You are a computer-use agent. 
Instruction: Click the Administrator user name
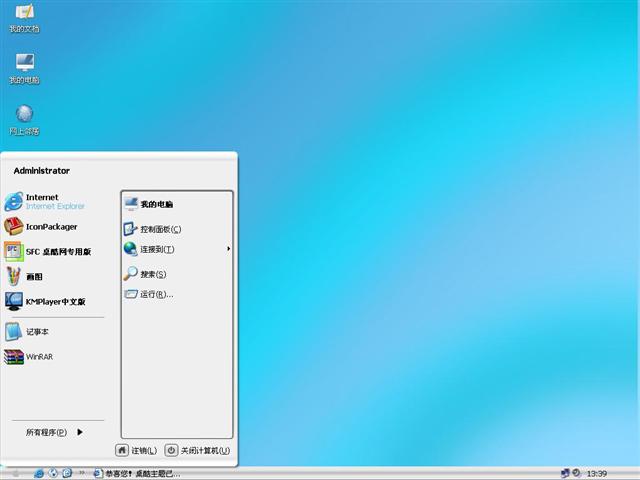pyautogui.click(x=42, y=171)
